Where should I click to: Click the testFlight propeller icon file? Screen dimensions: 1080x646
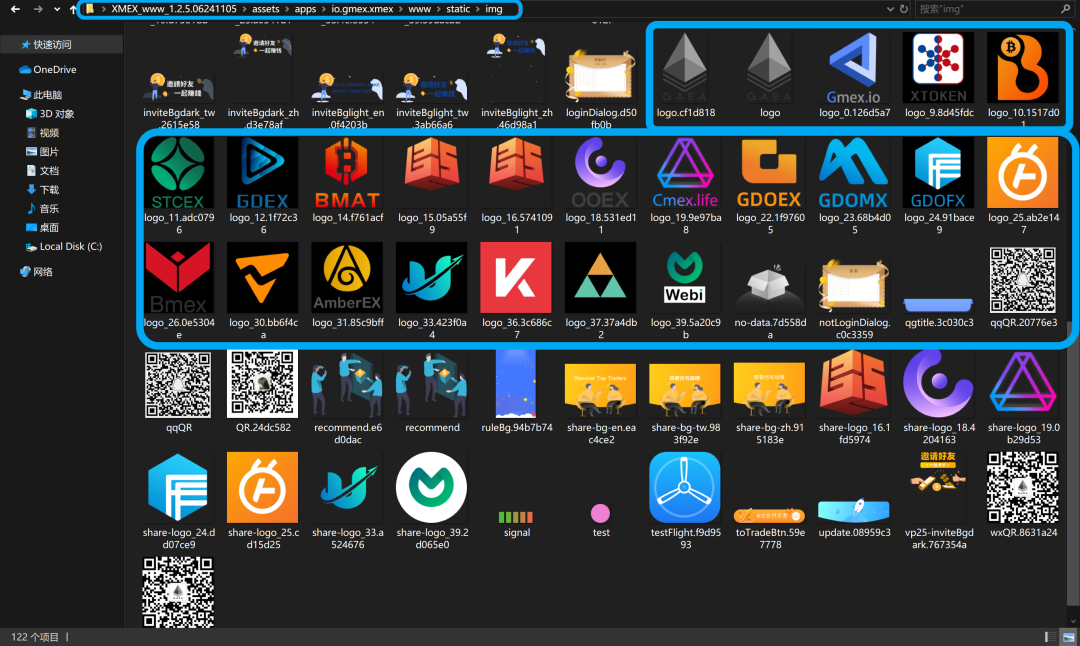(684, 487)
